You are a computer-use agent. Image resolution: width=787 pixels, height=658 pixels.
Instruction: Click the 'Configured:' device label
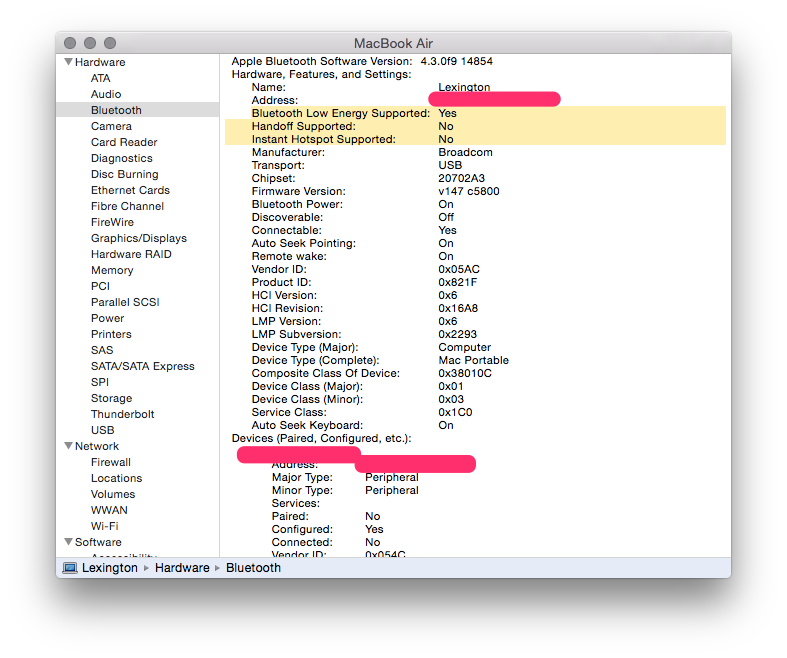click(x=302, y=530)
